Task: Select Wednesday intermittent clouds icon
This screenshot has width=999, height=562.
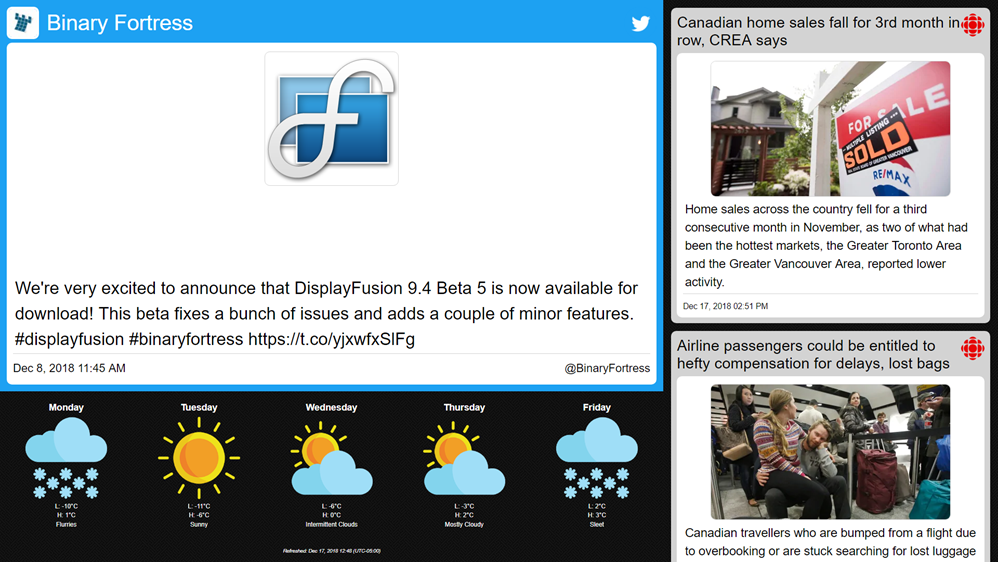Action: pos(331,460)
